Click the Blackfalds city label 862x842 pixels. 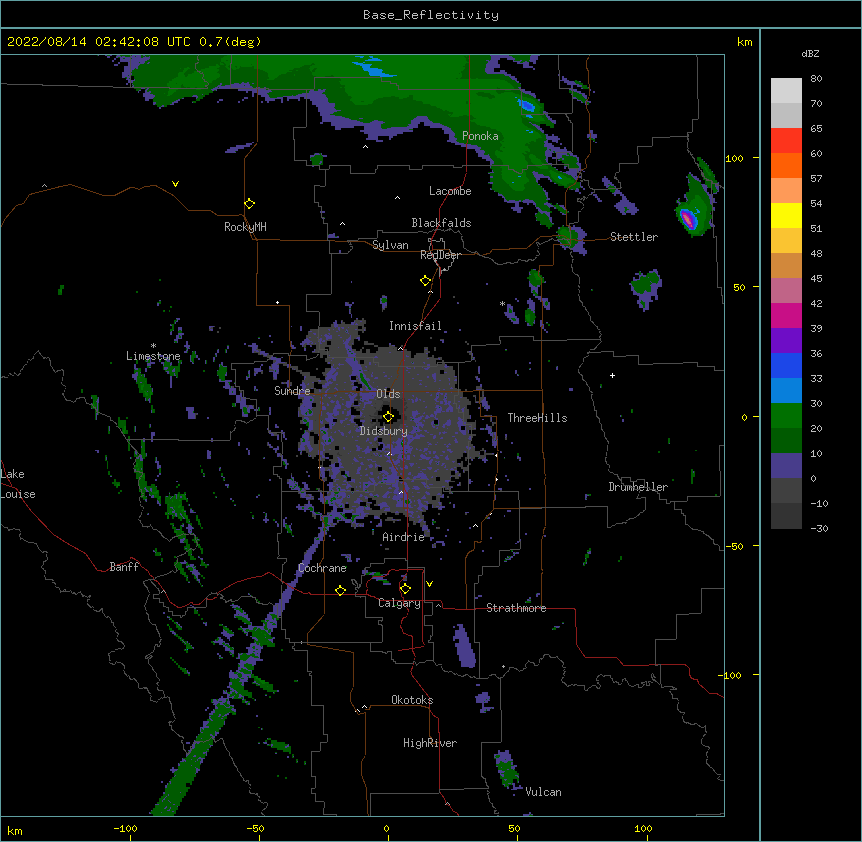pyautogui.click(x=441, y=223)
